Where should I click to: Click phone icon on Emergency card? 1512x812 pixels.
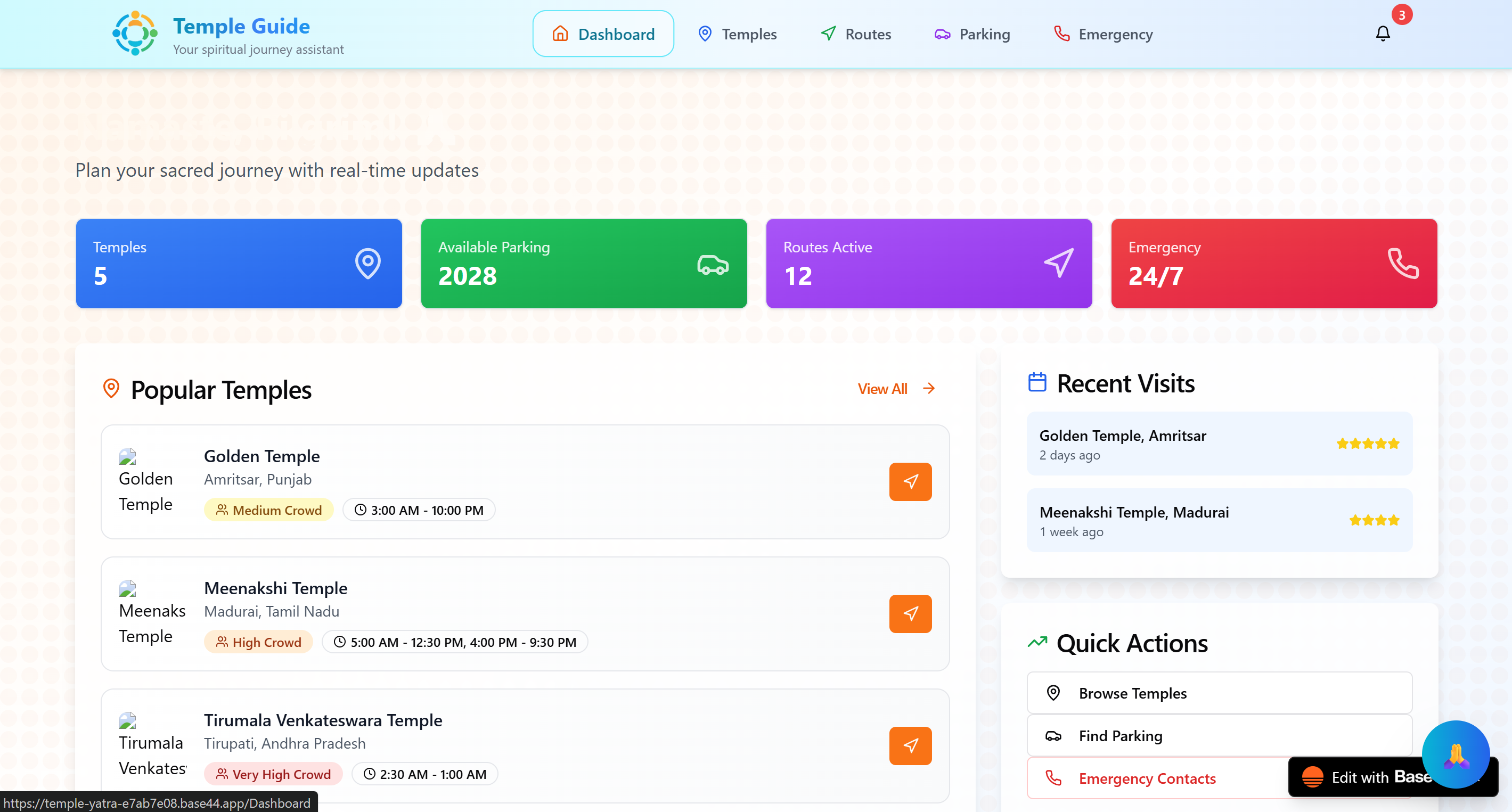coord(1402,264)
